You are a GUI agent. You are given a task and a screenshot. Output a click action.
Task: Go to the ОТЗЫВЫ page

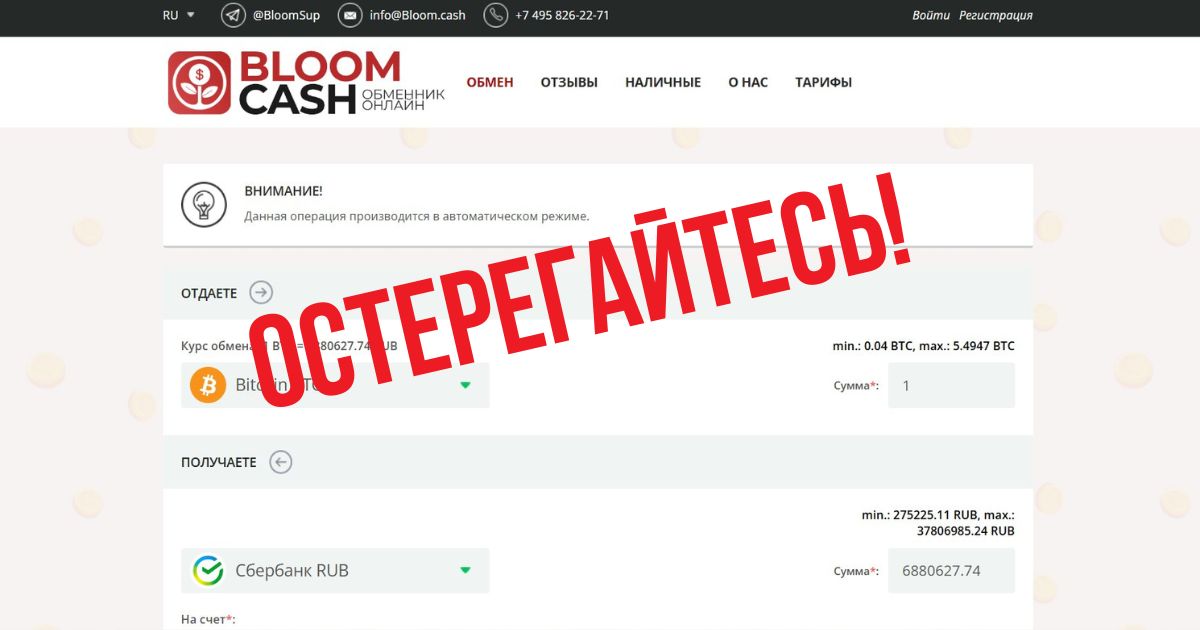click(569, 82)
